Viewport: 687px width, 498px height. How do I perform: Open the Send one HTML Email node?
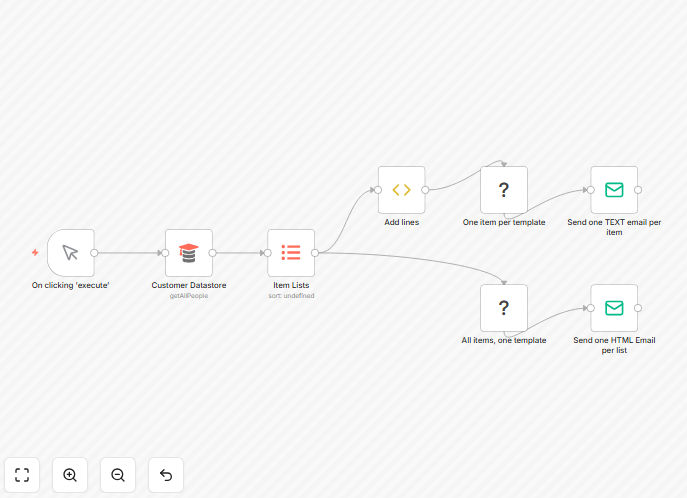(x=614, y=308)
